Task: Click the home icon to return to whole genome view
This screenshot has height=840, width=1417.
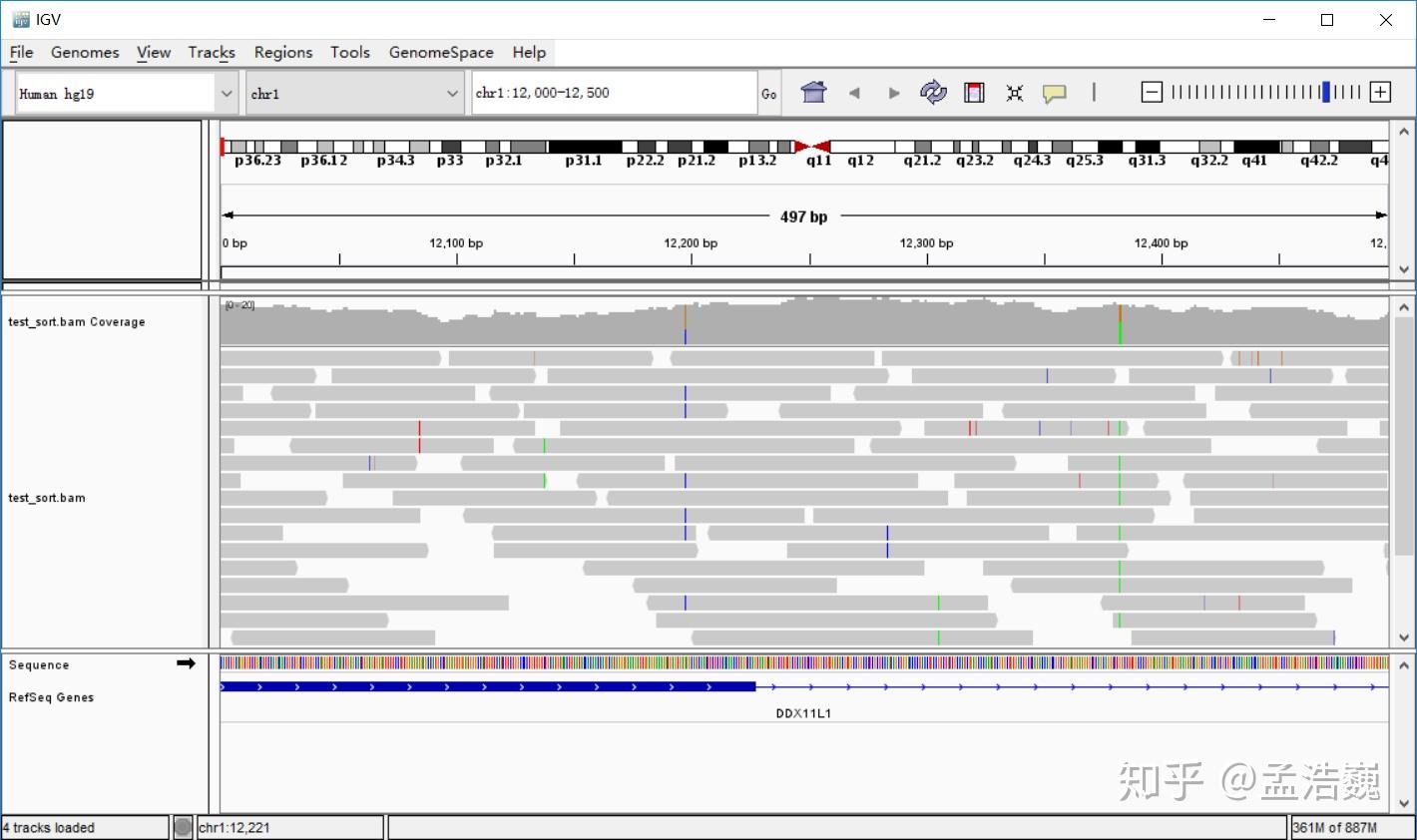Action: click(813, 92)
